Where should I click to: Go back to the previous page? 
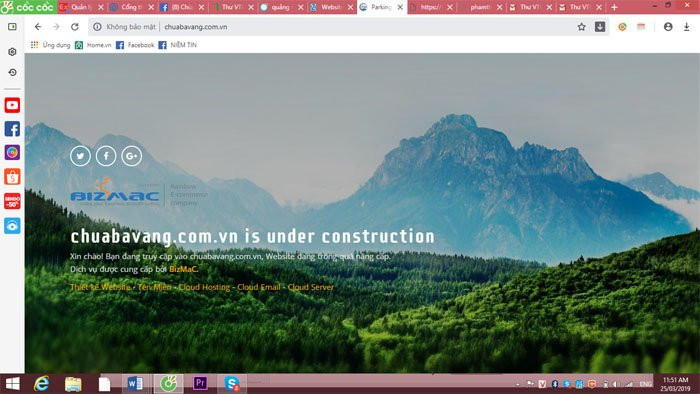pos(38,27)
